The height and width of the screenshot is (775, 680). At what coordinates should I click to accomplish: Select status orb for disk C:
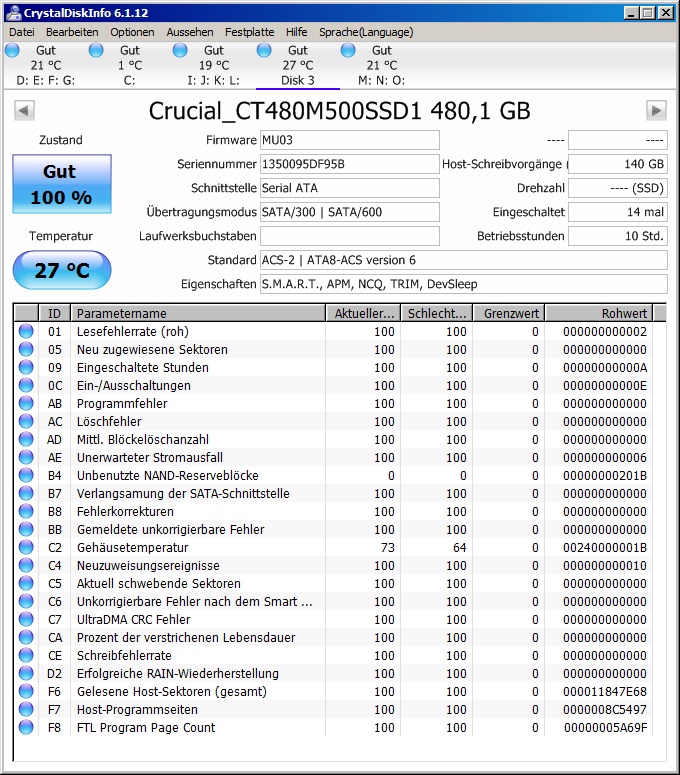pyautogui.click(x=96, y=50)
